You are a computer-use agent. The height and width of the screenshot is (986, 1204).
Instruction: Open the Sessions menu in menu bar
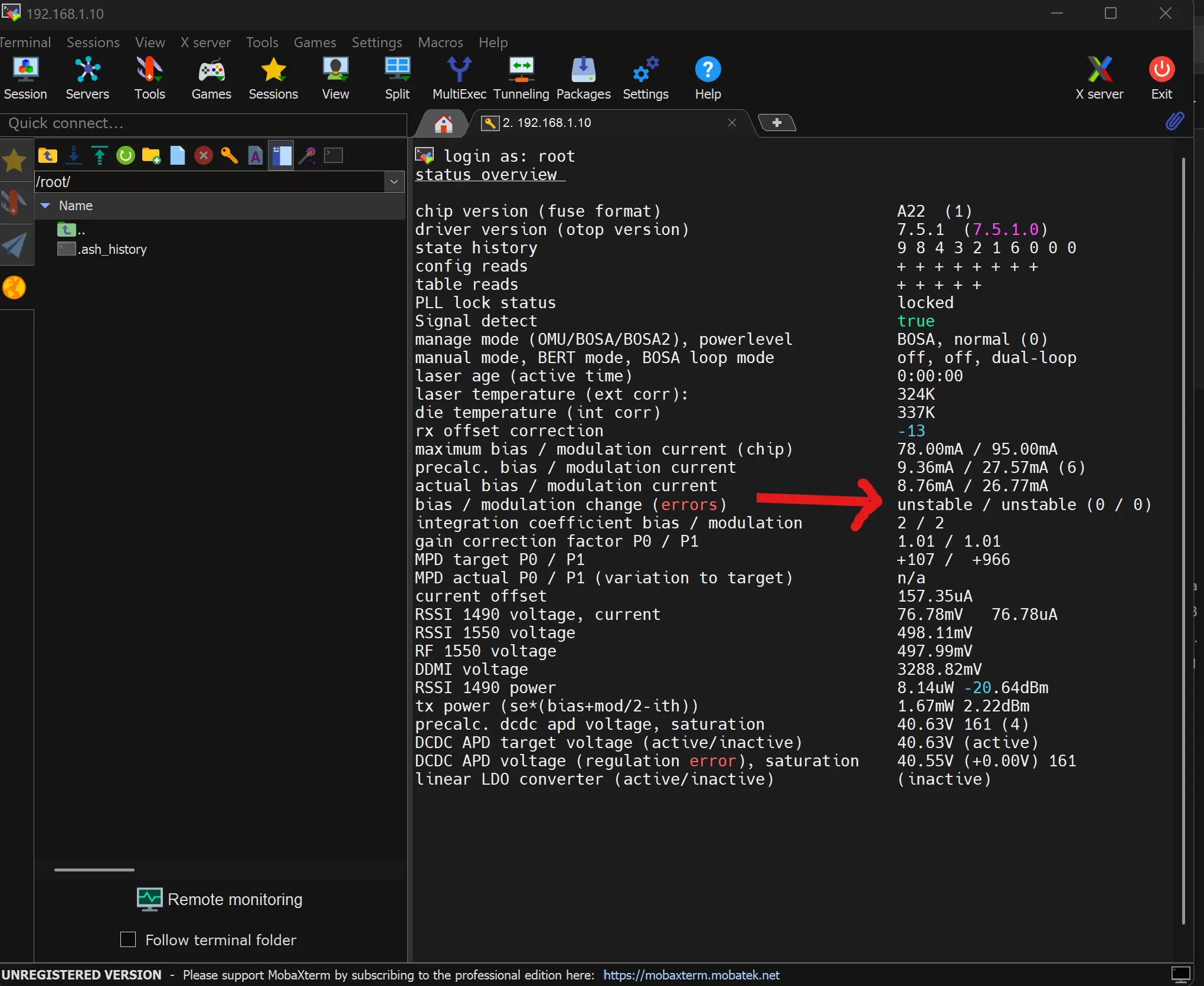[93, 43]
